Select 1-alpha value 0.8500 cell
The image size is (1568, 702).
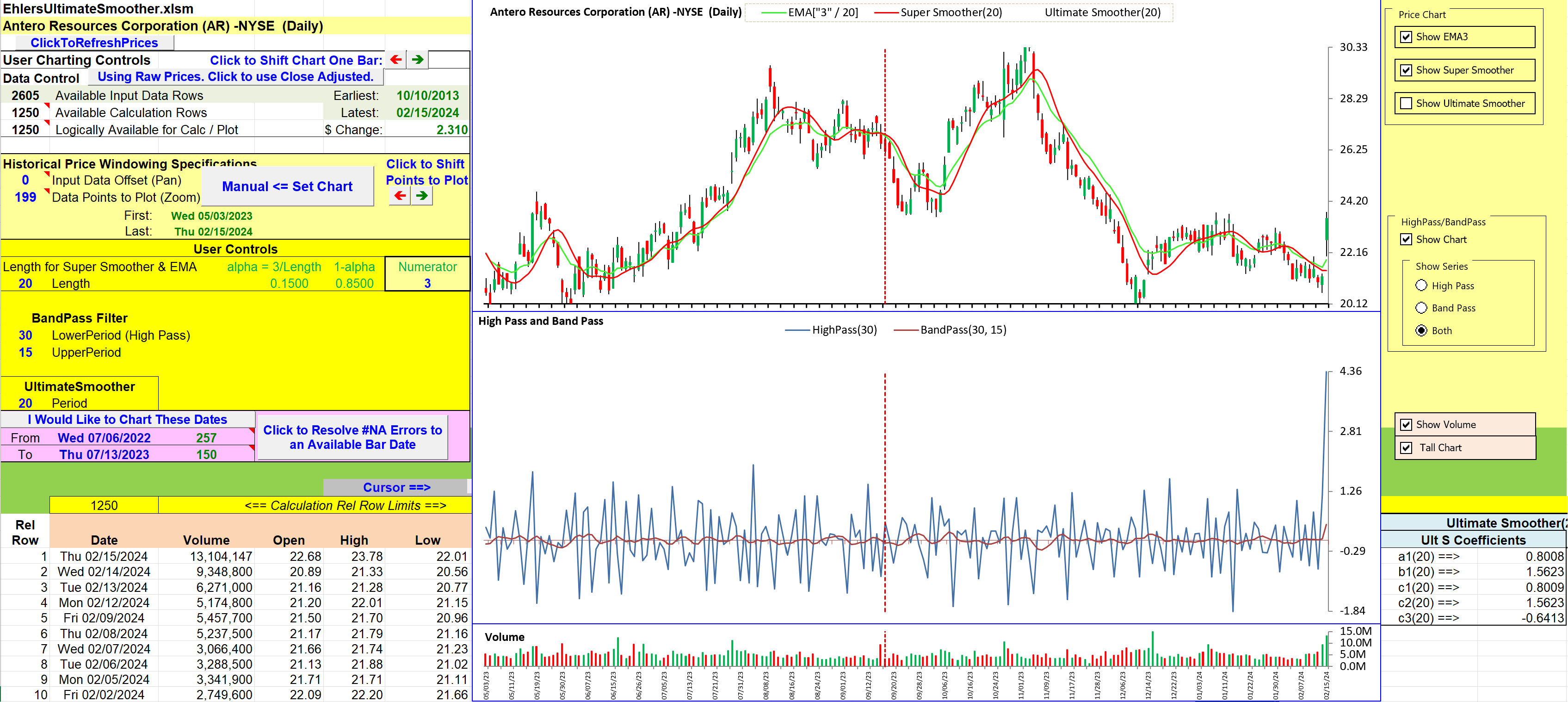click(354, 284)
